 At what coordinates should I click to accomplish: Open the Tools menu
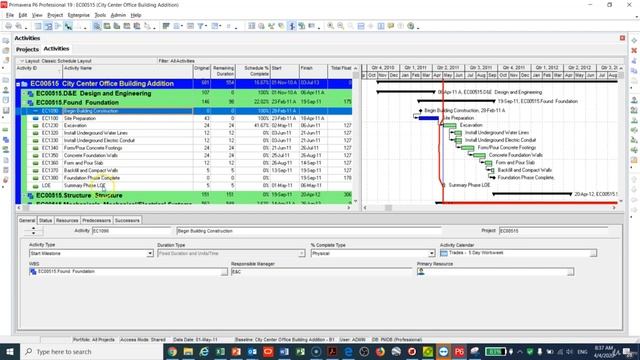tap(100, 15)
